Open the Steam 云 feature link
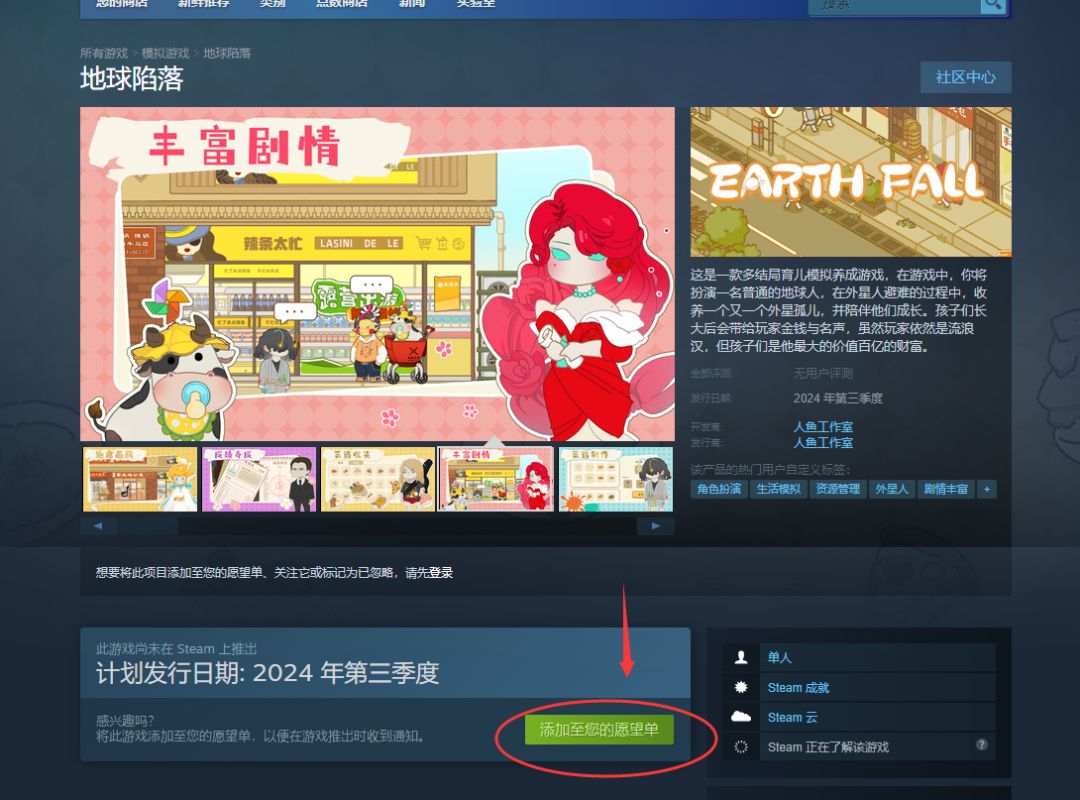 [793, 717]
